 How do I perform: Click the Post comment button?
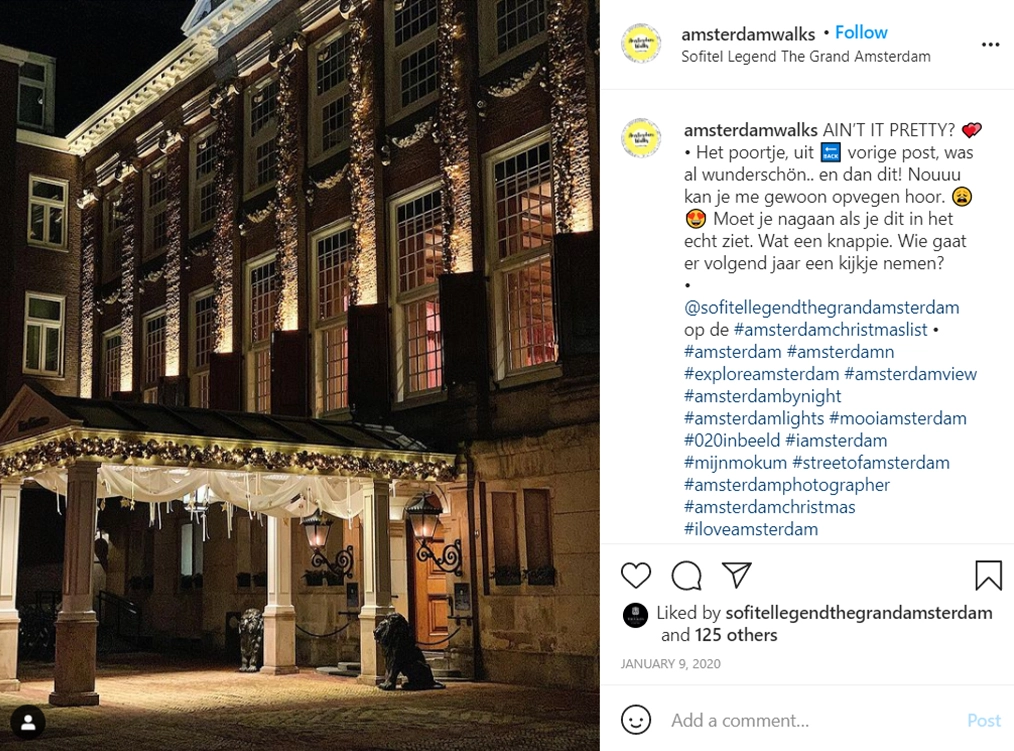[x=984, y=721]
